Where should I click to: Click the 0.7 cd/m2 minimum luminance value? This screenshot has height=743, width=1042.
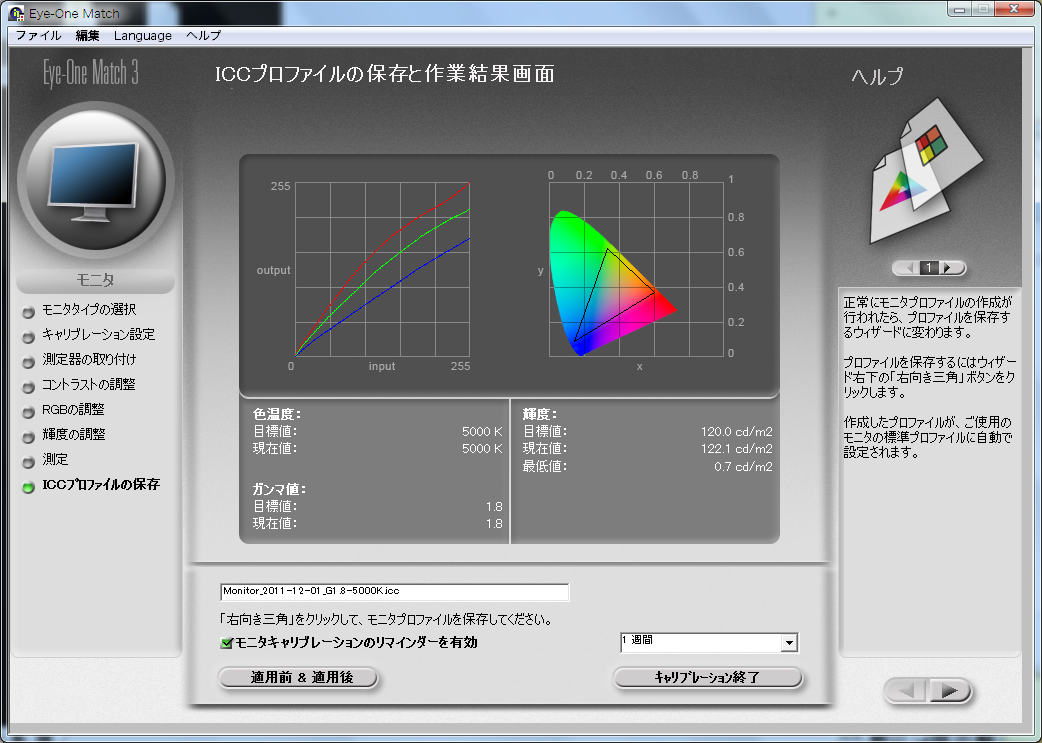click(743, 467)
